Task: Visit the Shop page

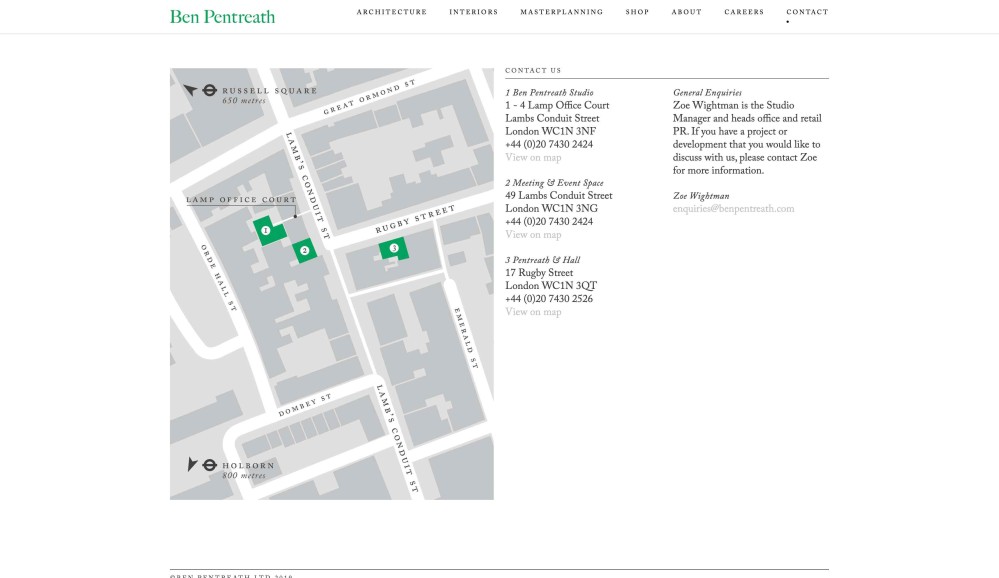Action: click(637, 12)
